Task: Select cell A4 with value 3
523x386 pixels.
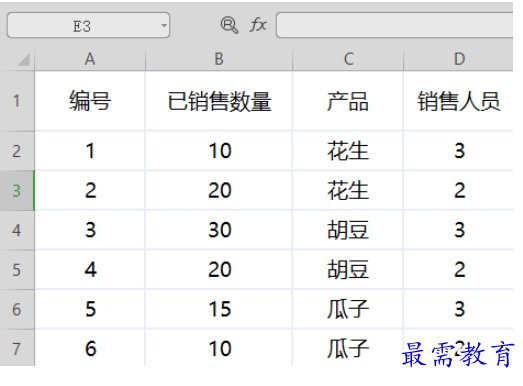Action: (x=90, y=230)
